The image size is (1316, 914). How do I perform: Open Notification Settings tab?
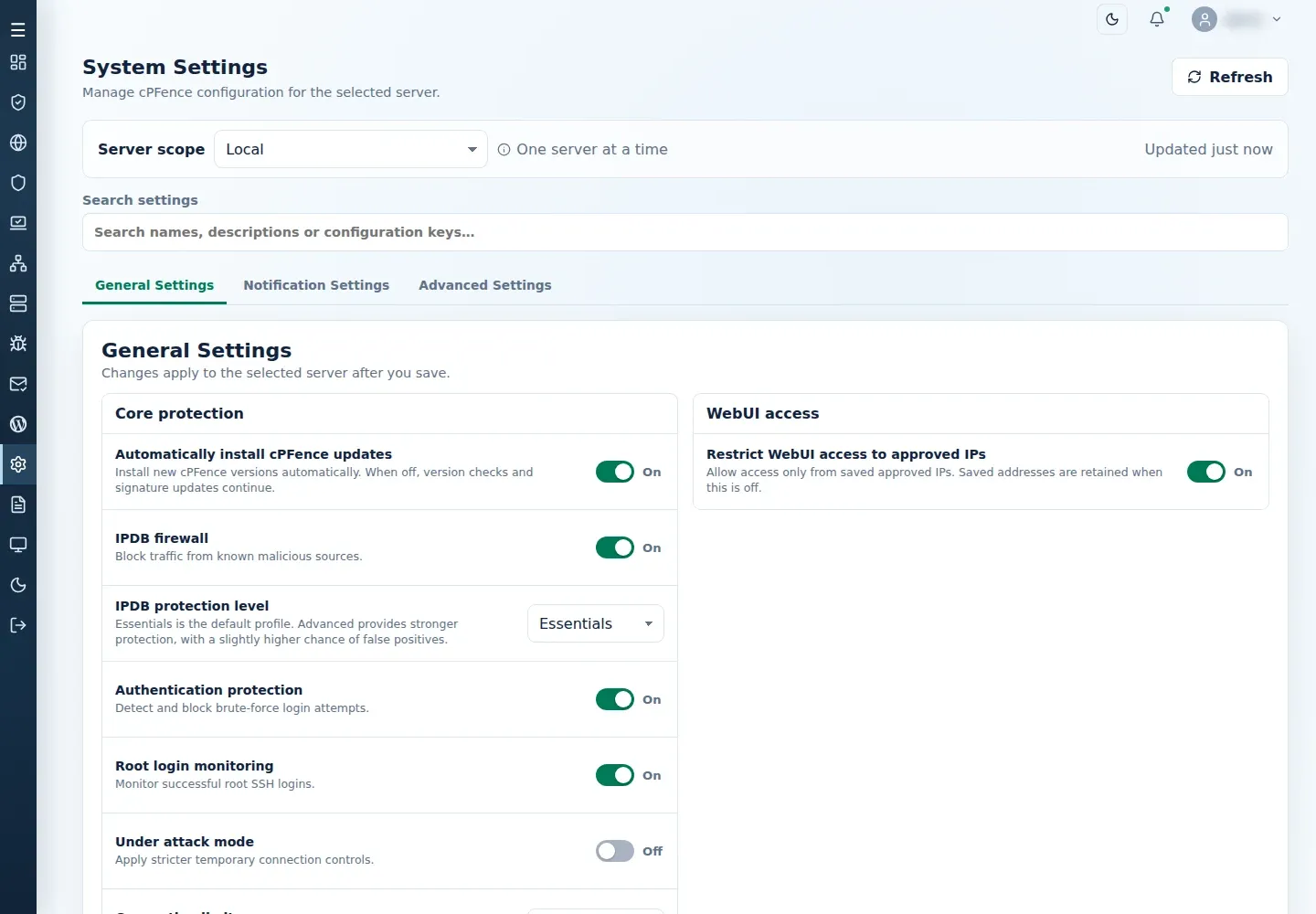tap(316, 285)
